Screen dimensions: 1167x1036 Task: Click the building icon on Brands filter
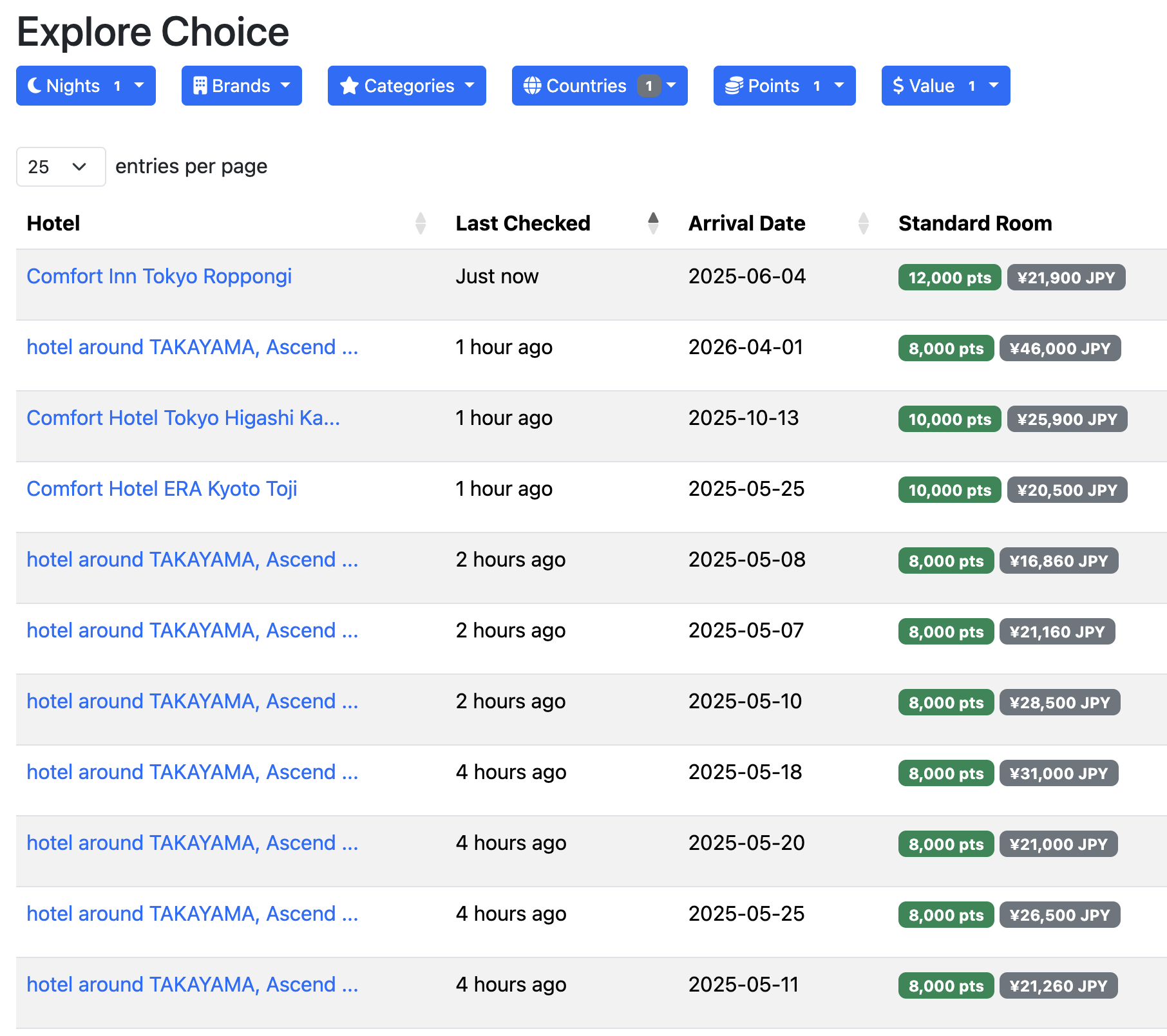point(200,86)
